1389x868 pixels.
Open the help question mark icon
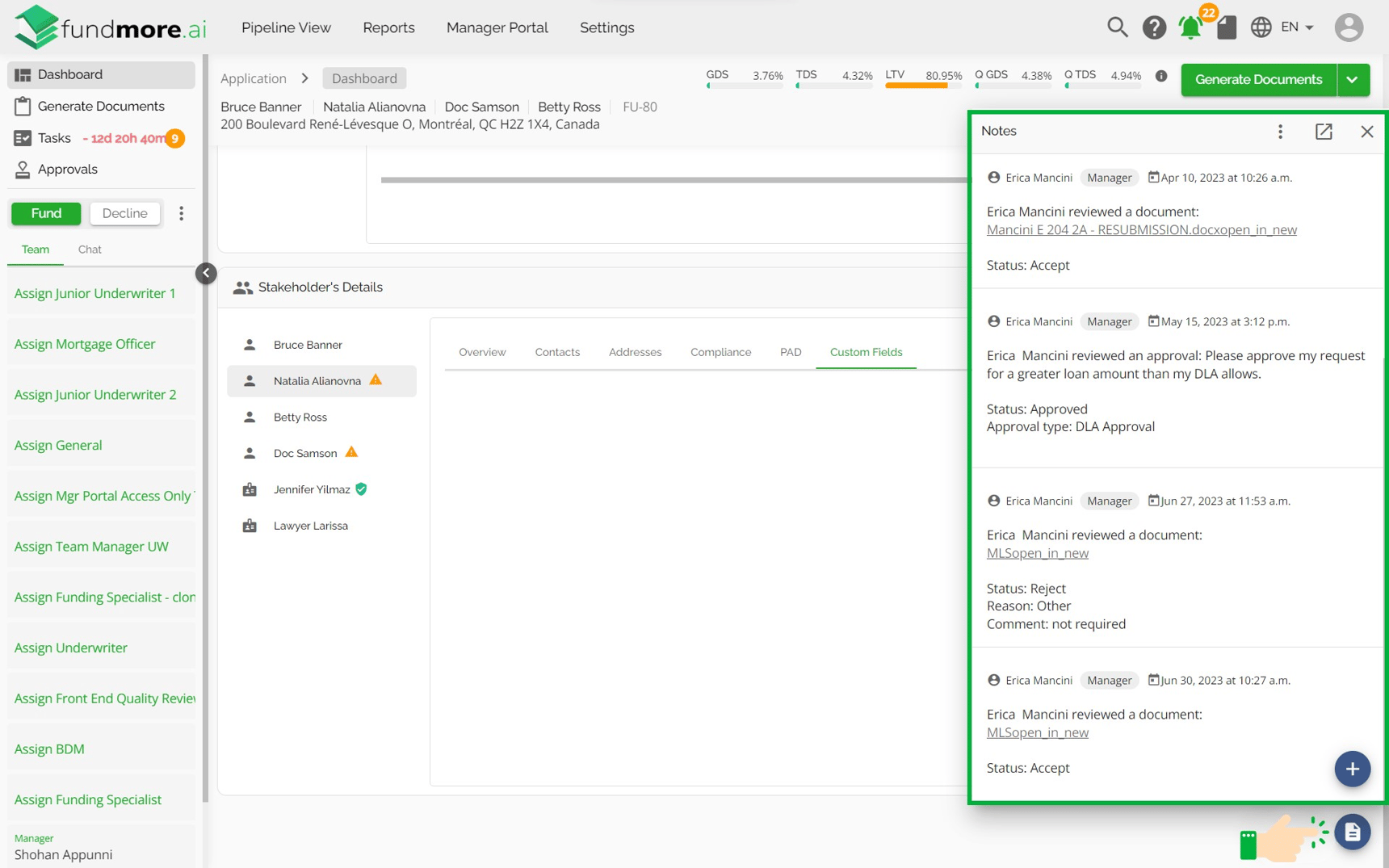click(x=1154, y=27)
